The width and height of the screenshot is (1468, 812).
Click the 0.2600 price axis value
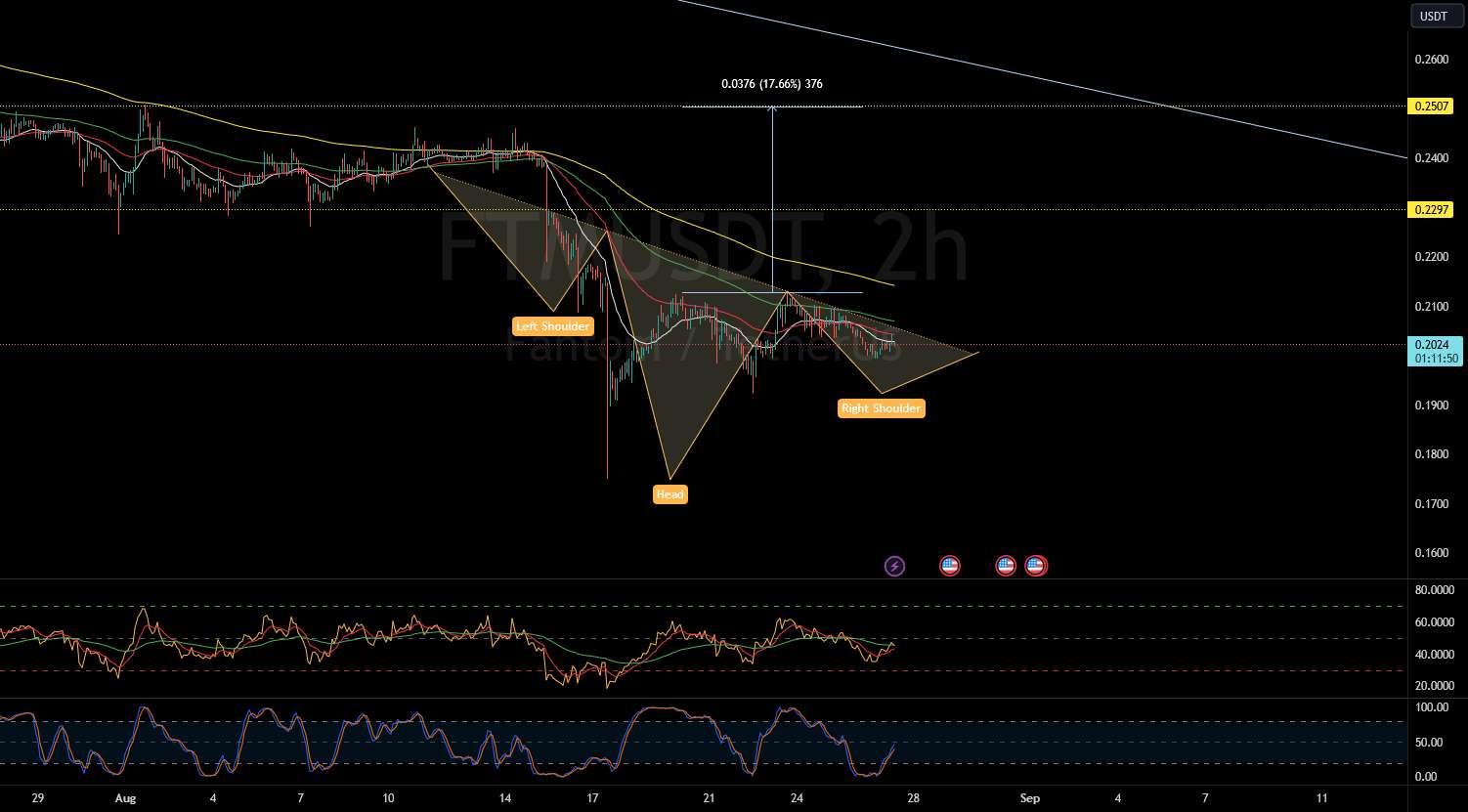[x=1432, y=60]
